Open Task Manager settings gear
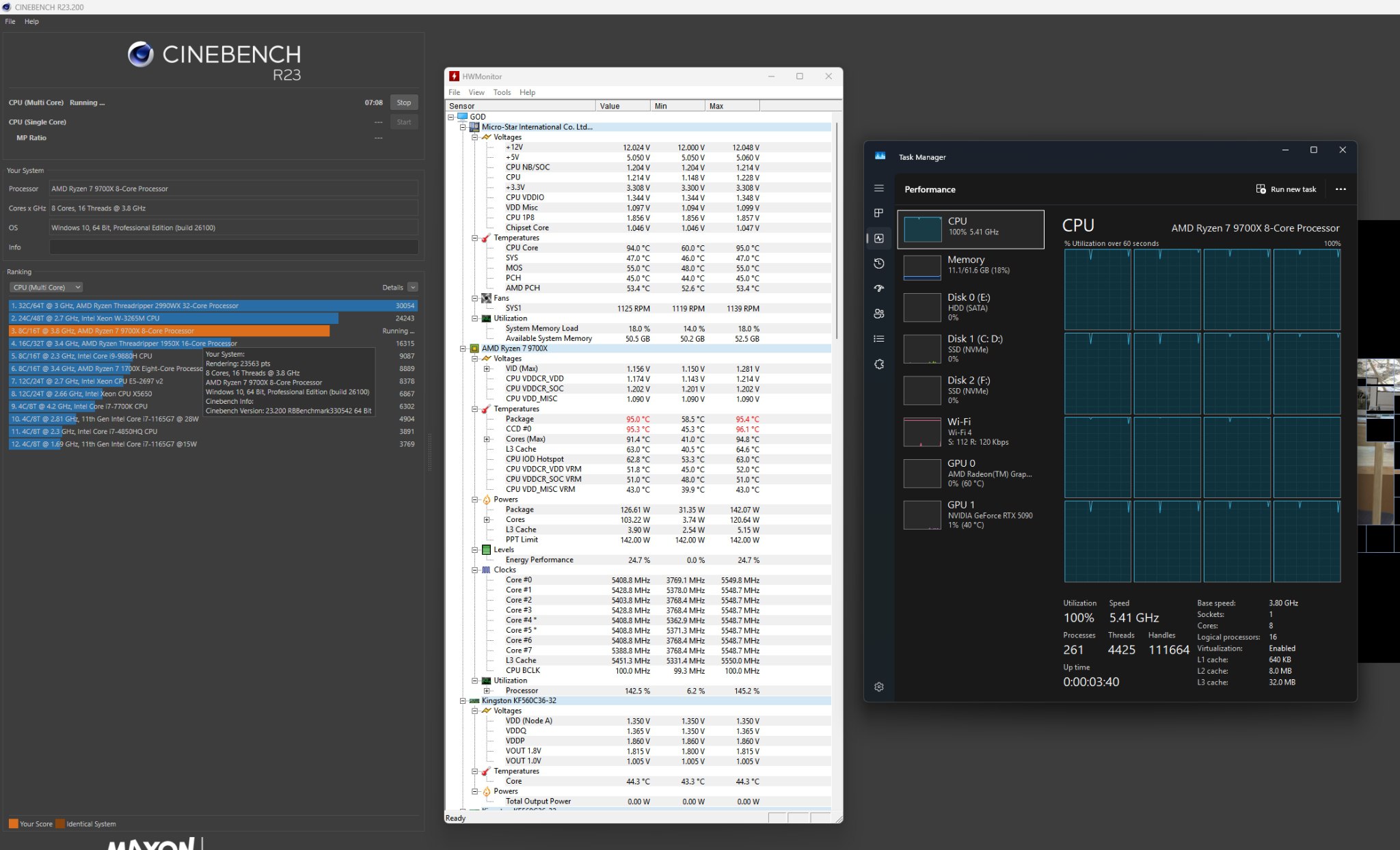 point(879,687)
